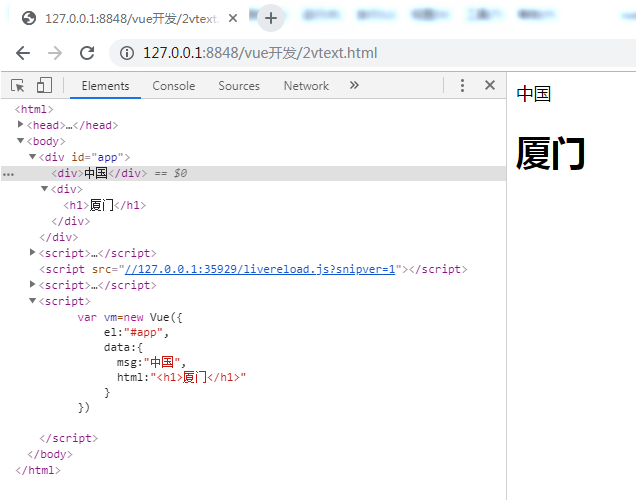Switch to the Sources tab

239,86
